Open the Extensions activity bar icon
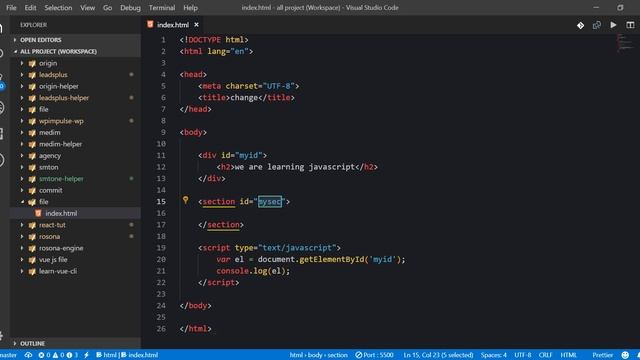Viewport: 640px width, 360px height. 2,133
